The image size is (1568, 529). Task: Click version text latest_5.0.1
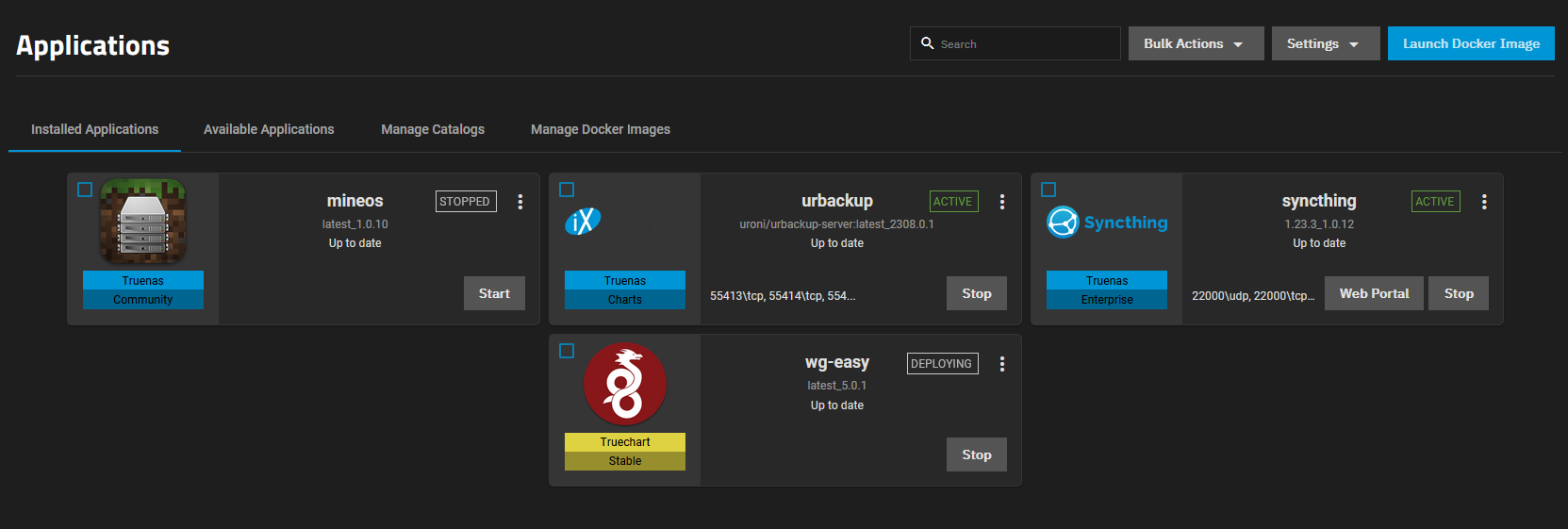[837, 386]
